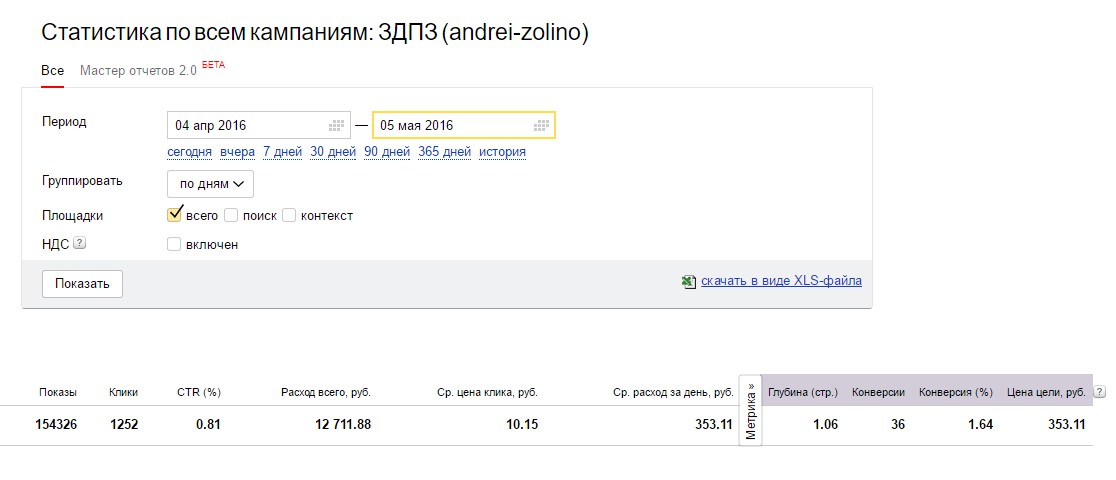Click the история period link

coord(502,152)
